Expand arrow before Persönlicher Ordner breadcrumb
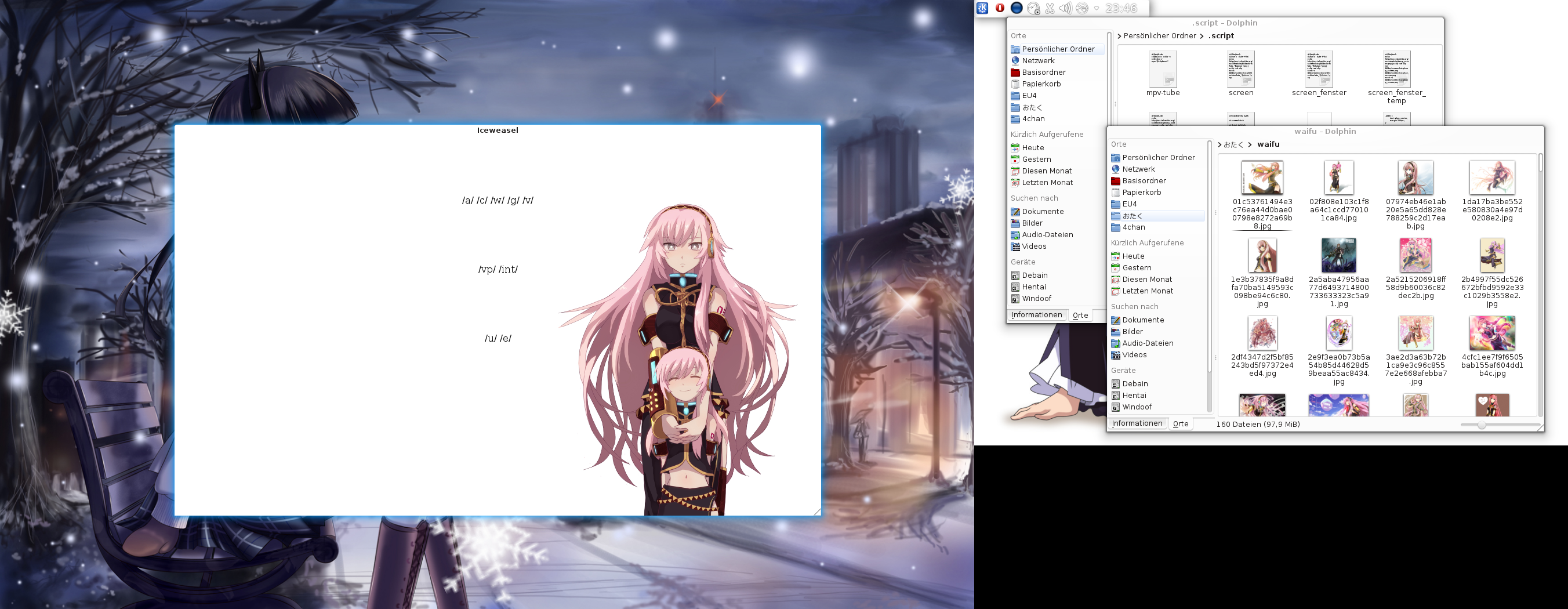1568x609 pixels. point(1119,37)
